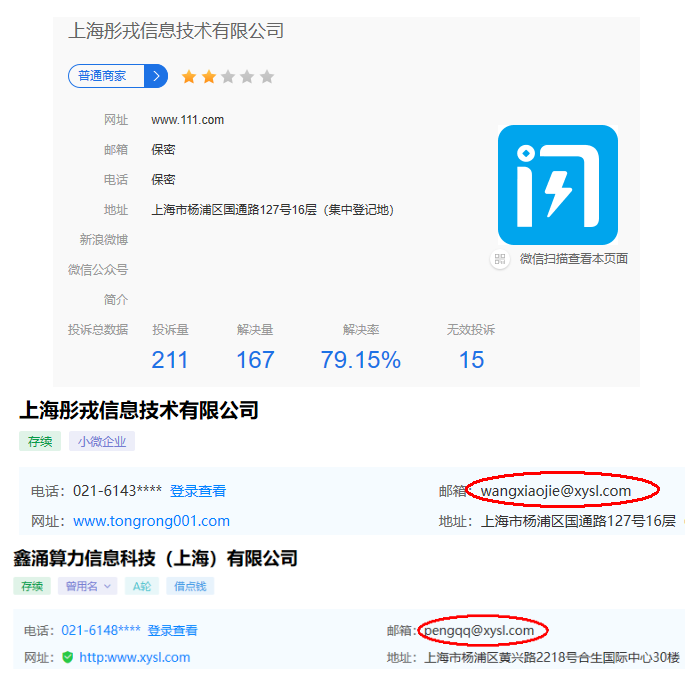Image resolution: width=698 pixels, height=683 pixels.
Task: Open the http:www.xysl.com link
Action: (134, 657)
